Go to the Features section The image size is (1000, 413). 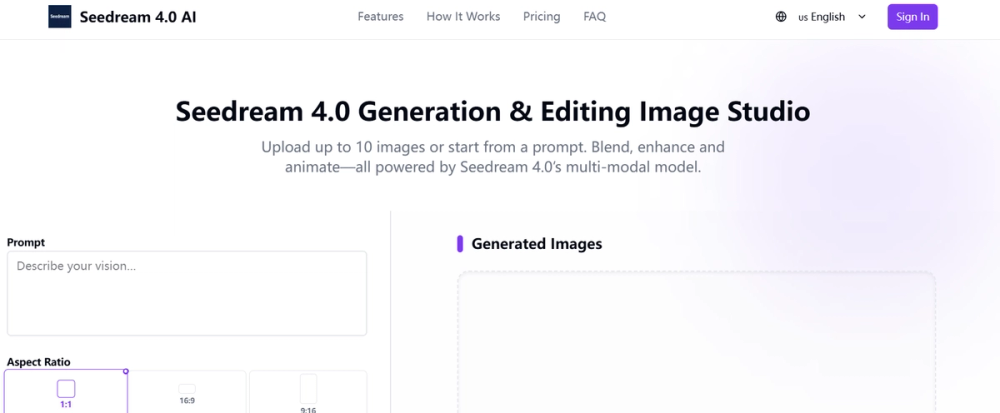381,17
